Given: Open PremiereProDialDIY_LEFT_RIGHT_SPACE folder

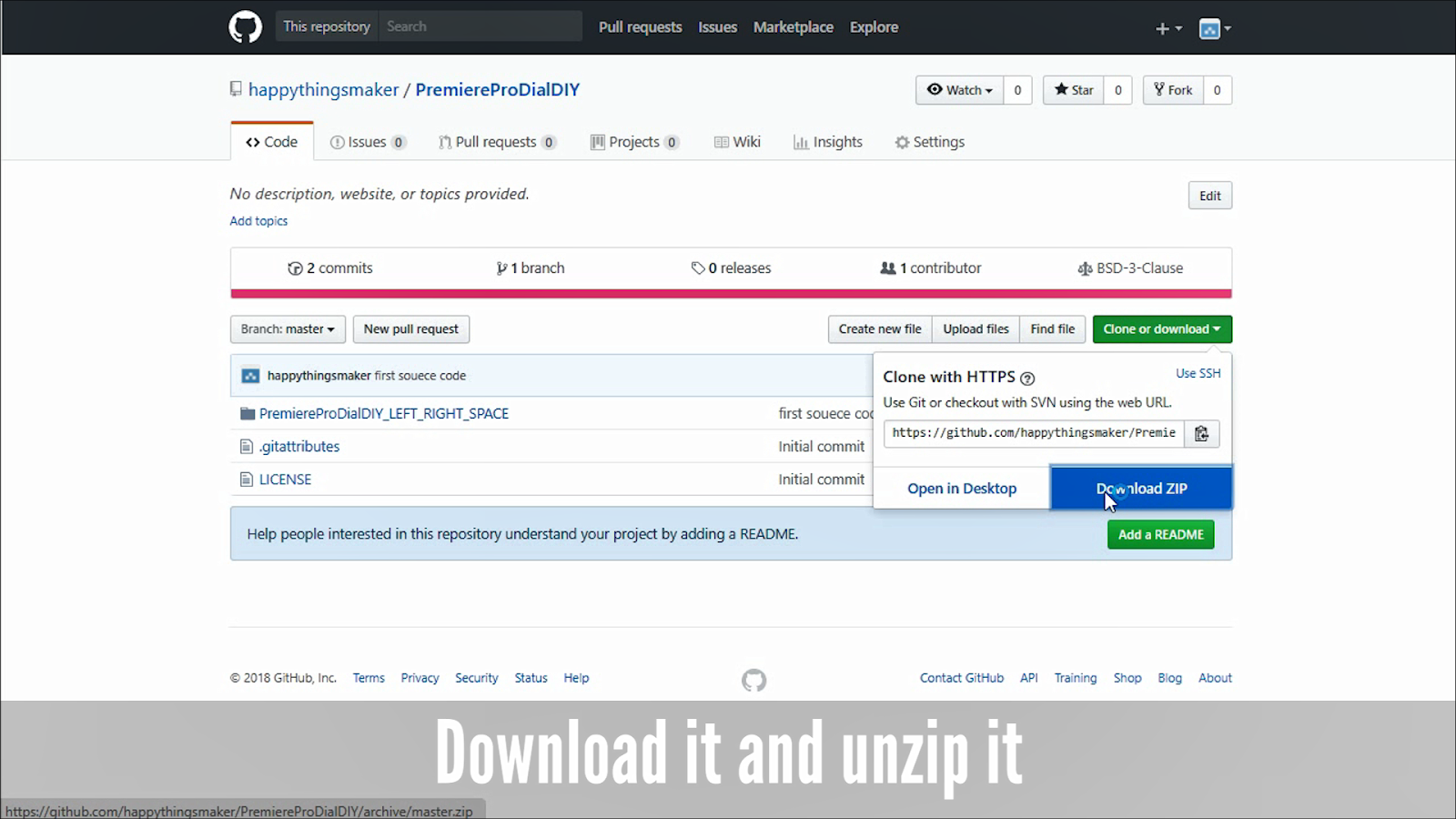Looking at the screenshot, I should click(x=384, y=414).
